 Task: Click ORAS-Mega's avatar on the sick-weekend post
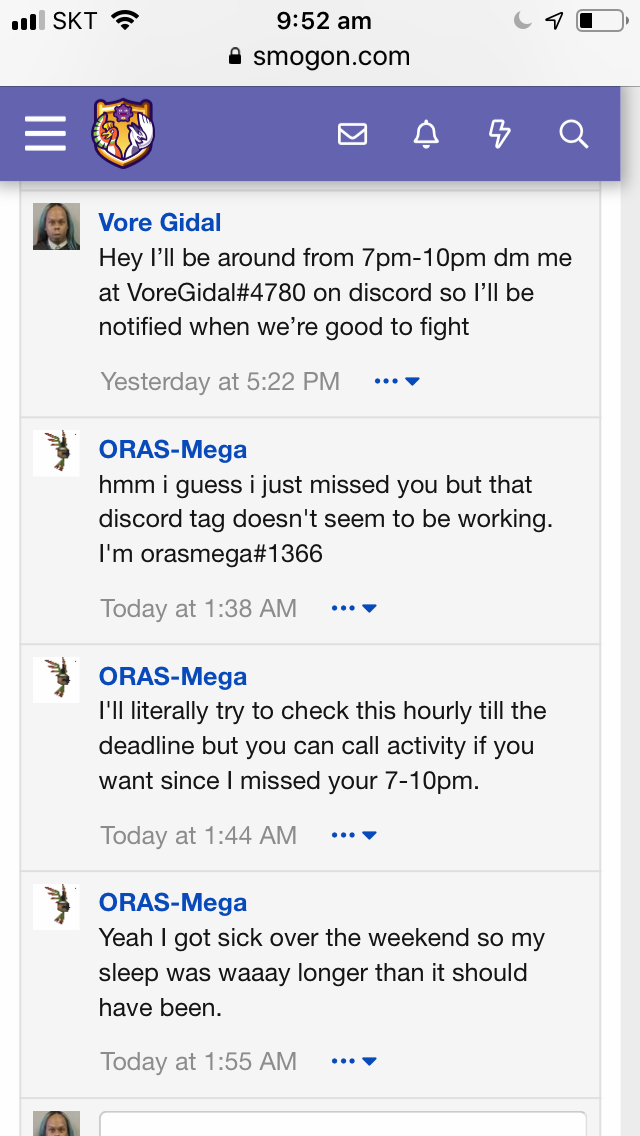[x=57, y=906]
